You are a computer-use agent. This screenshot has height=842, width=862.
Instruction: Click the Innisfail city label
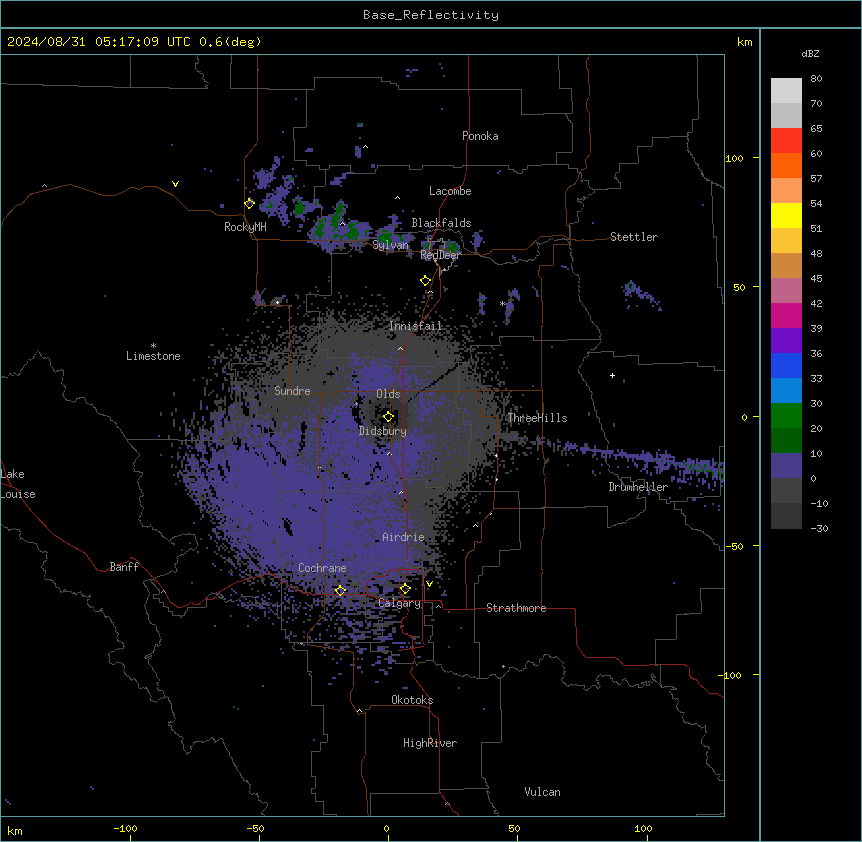[415, 326]
